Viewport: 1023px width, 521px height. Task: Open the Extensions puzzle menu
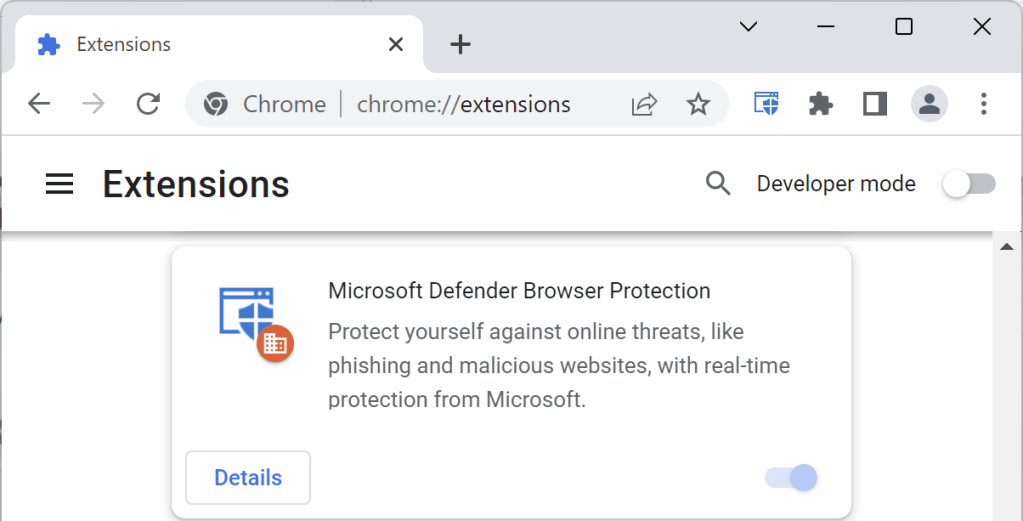coord(821,104)
